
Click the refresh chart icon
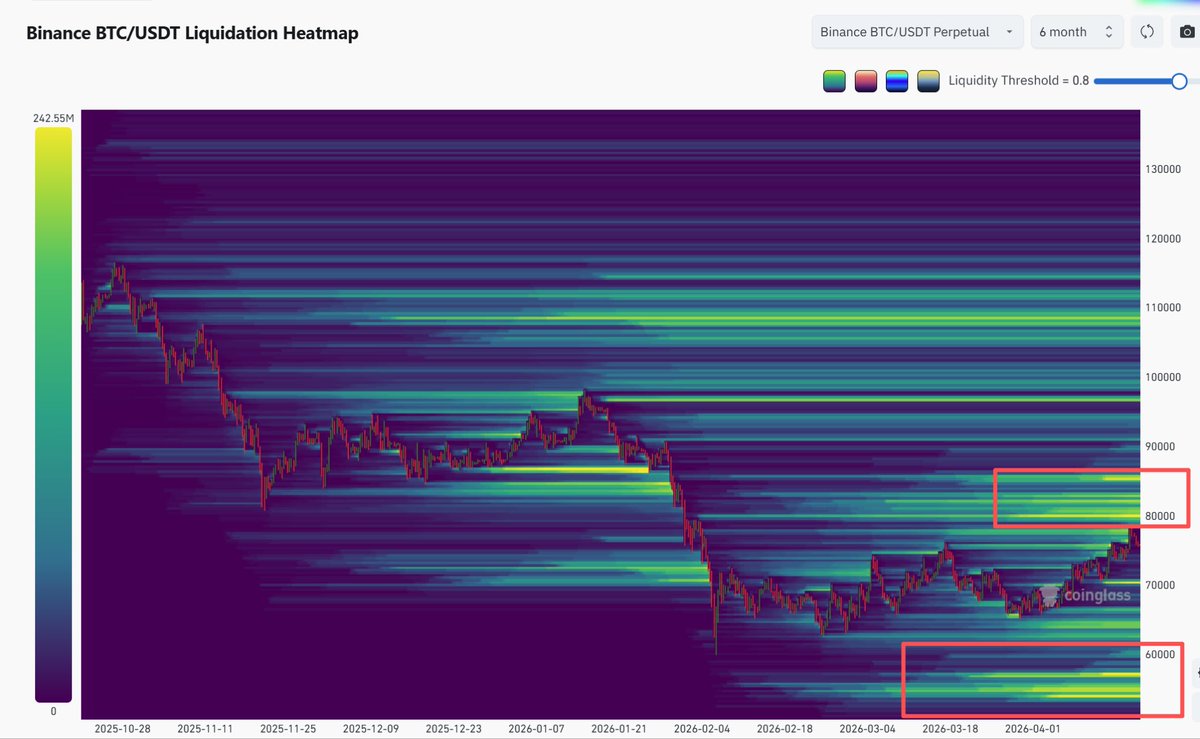click(x=1148, y=32)
